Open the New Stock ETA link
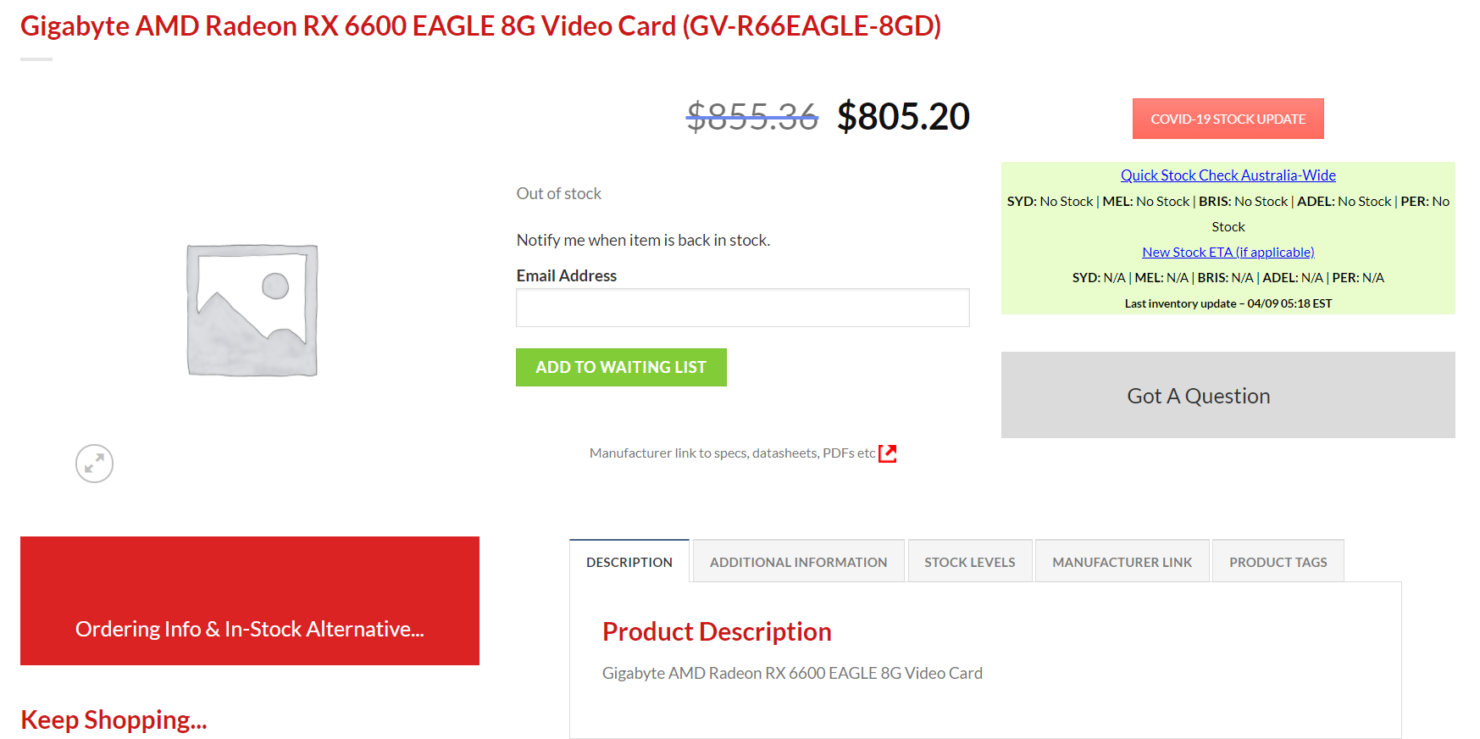 tap(1228, 252)
